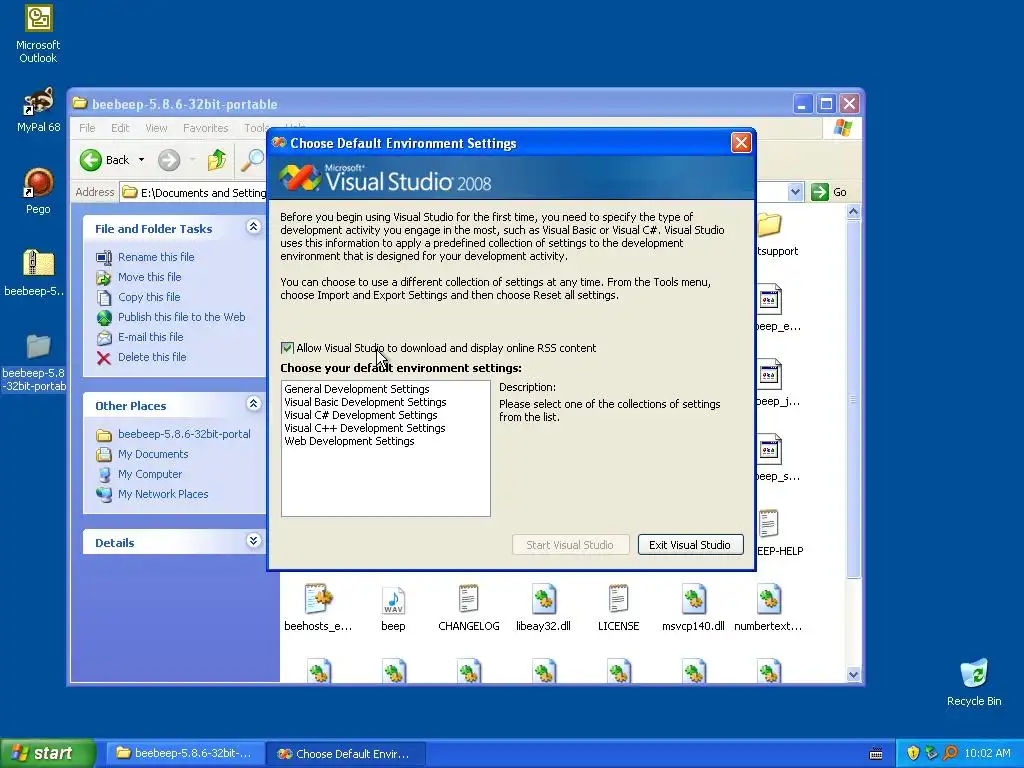Click the Up folder icon in Explorer
This screenshot has height=768, width=1024.
[216, 160]
